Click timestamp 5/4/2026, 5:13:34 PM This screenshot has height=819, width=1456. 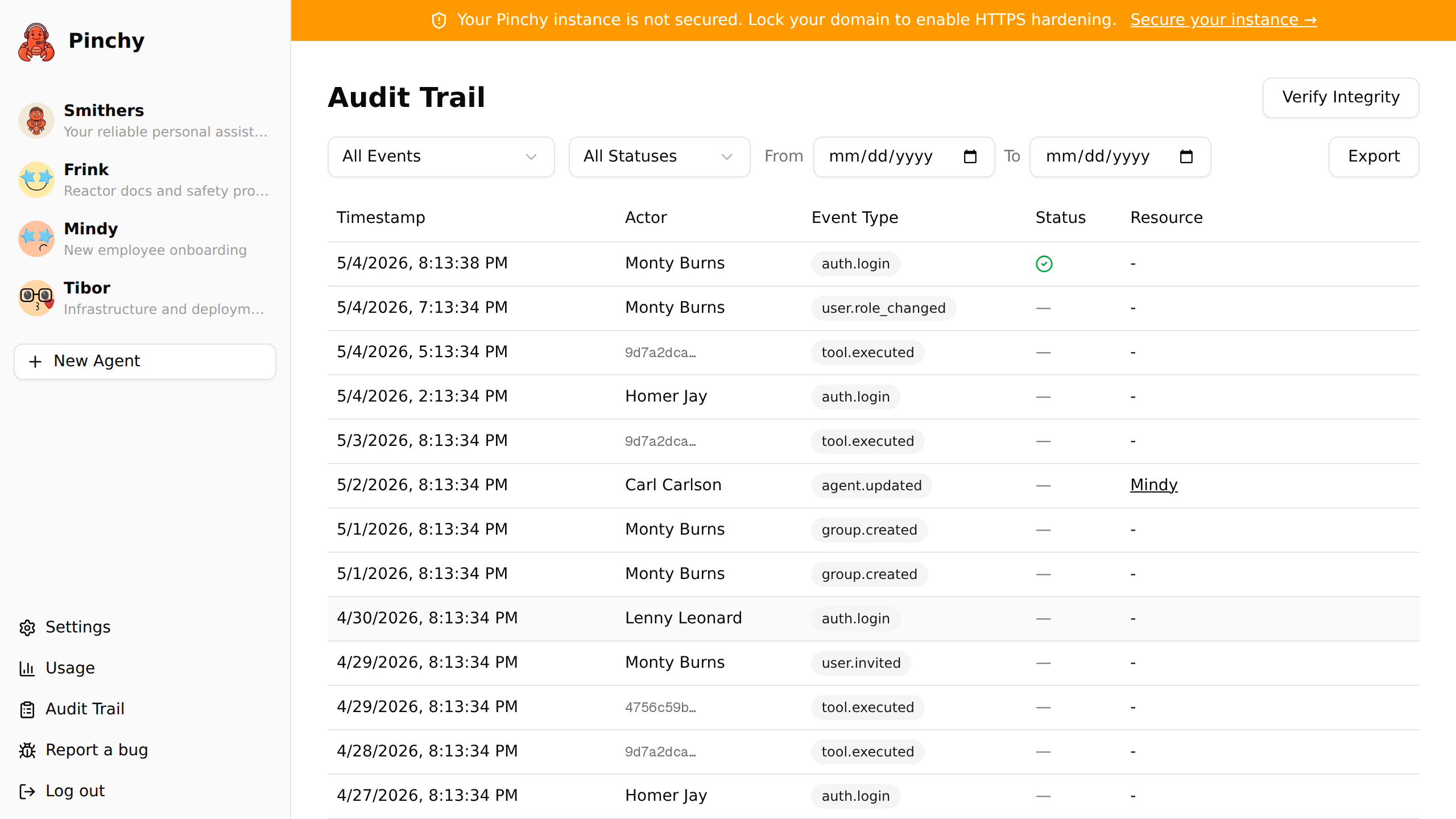tap(422, 352)
